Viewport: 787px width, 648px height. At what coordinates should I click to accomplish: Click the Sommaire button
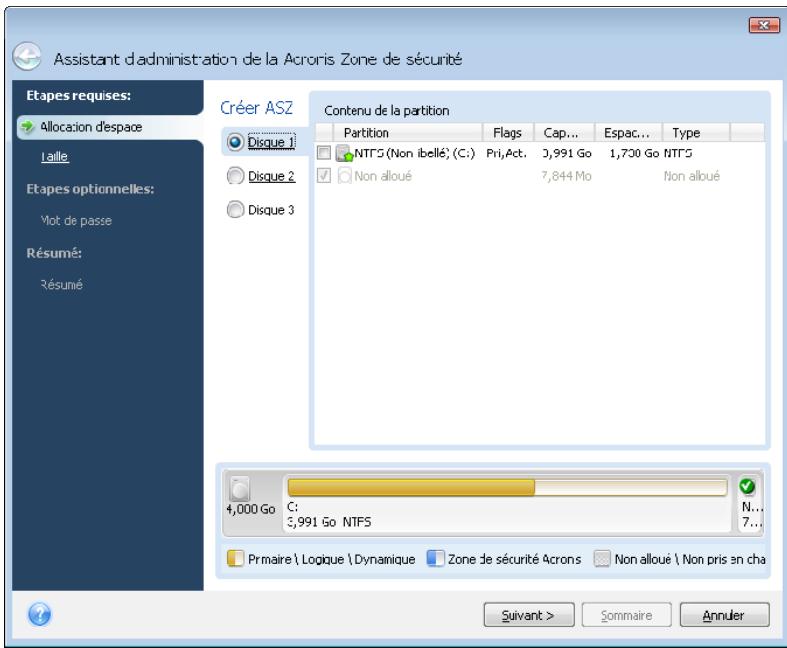point(626,615)
